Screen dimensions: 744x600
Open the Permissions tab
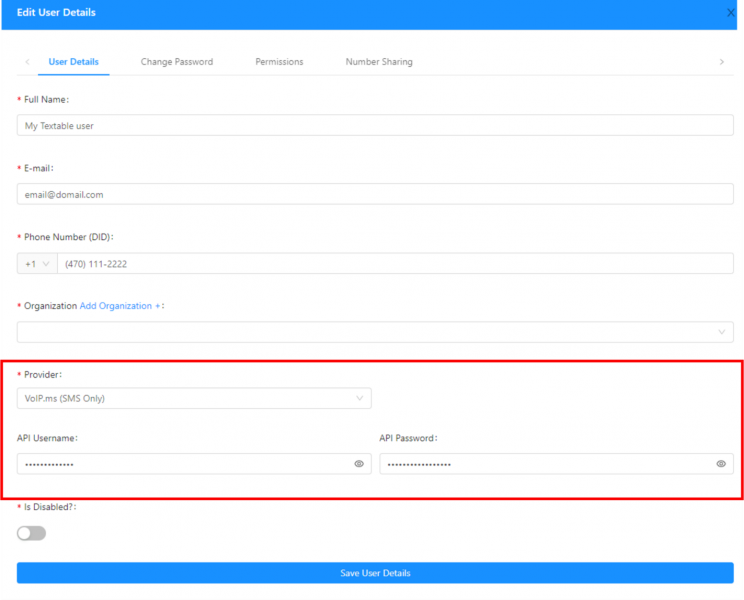coord(279,62)
